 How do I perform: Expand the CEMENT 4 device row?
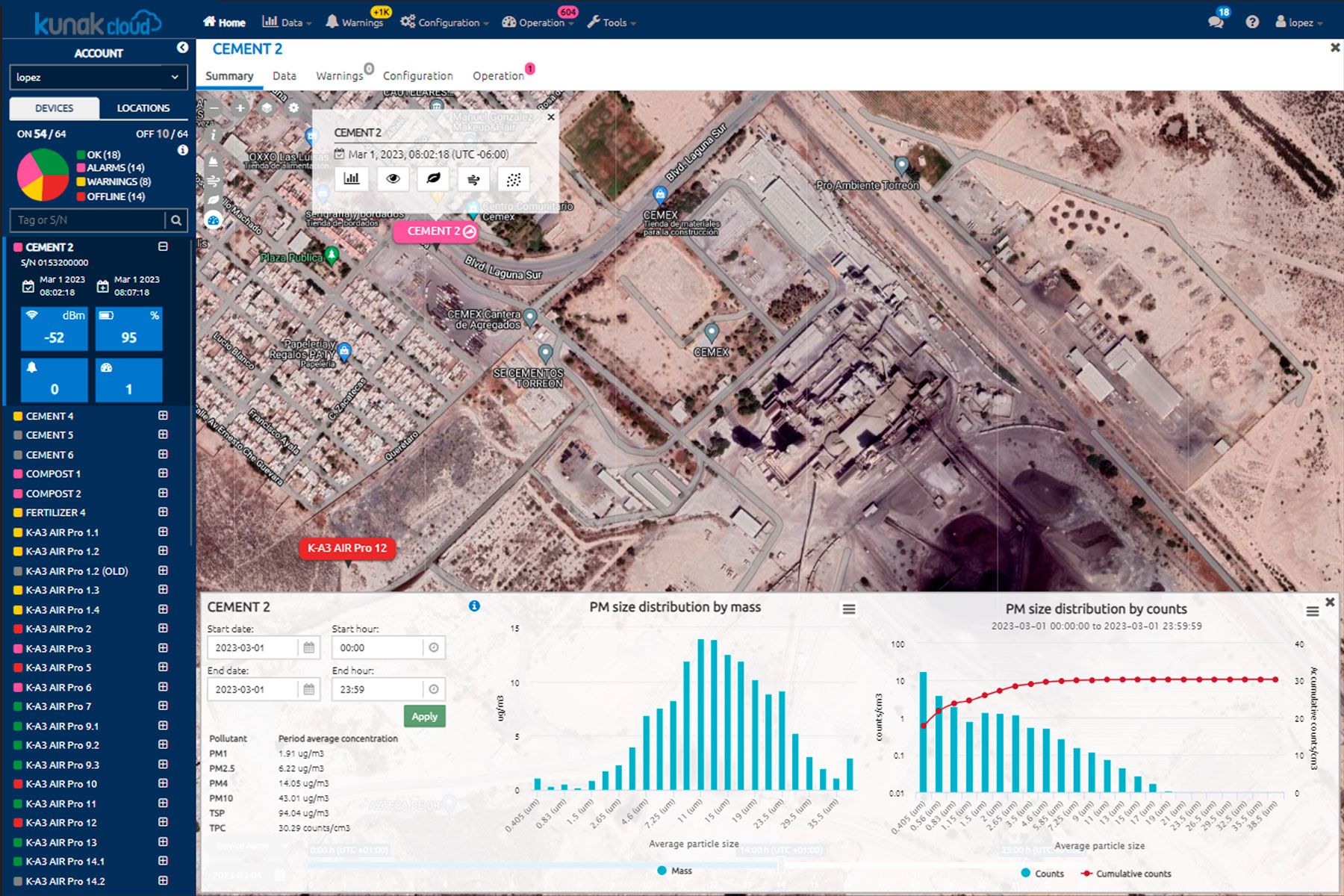tap(163, 416)
